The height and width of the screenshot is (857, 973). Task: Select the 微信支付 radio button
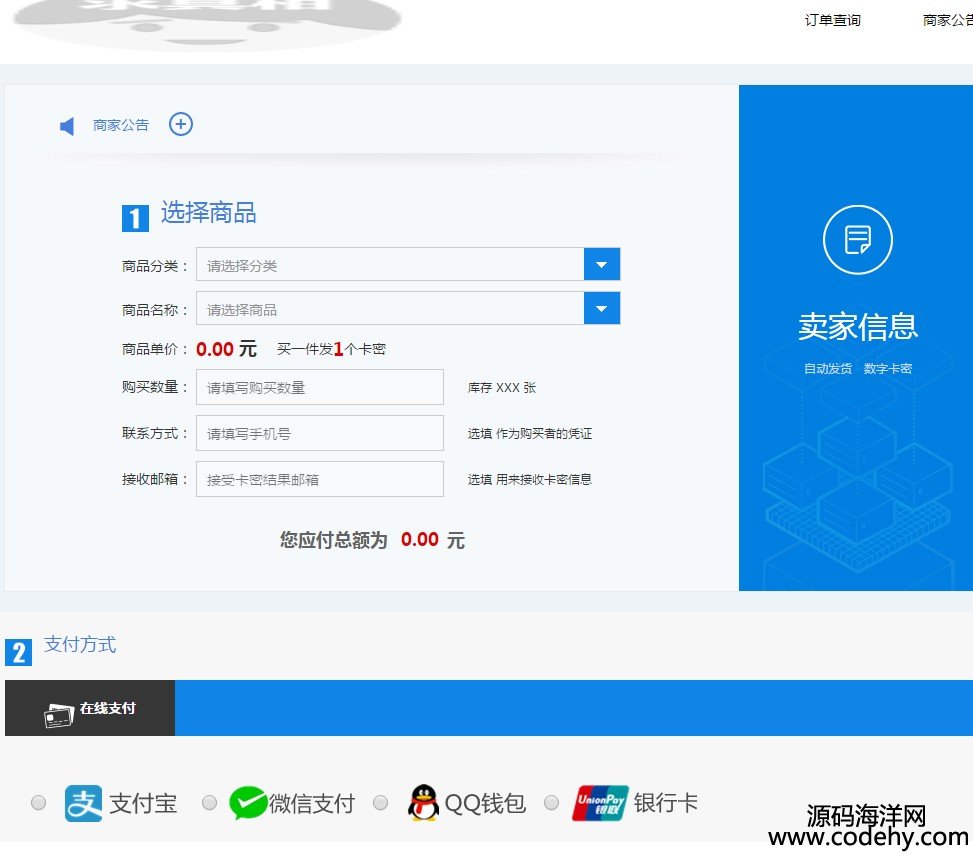pyautogui.click(x=210, y=802)
